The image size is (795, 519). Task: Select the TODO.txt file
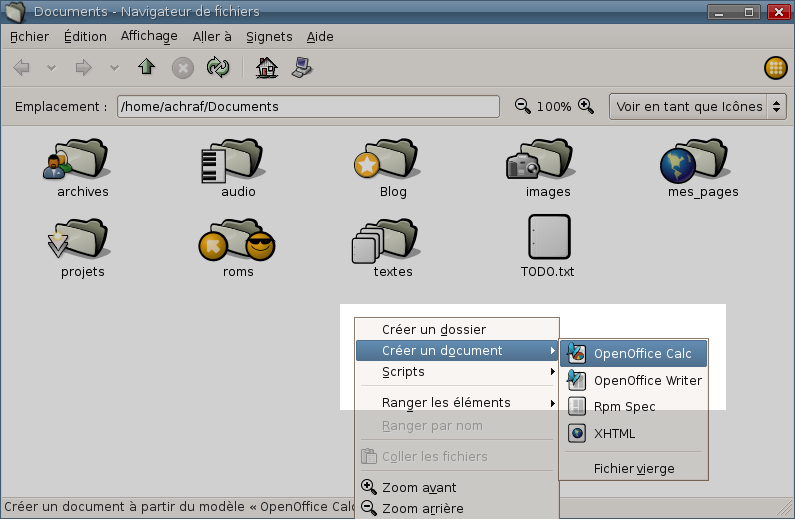click(x=548, y=247)
